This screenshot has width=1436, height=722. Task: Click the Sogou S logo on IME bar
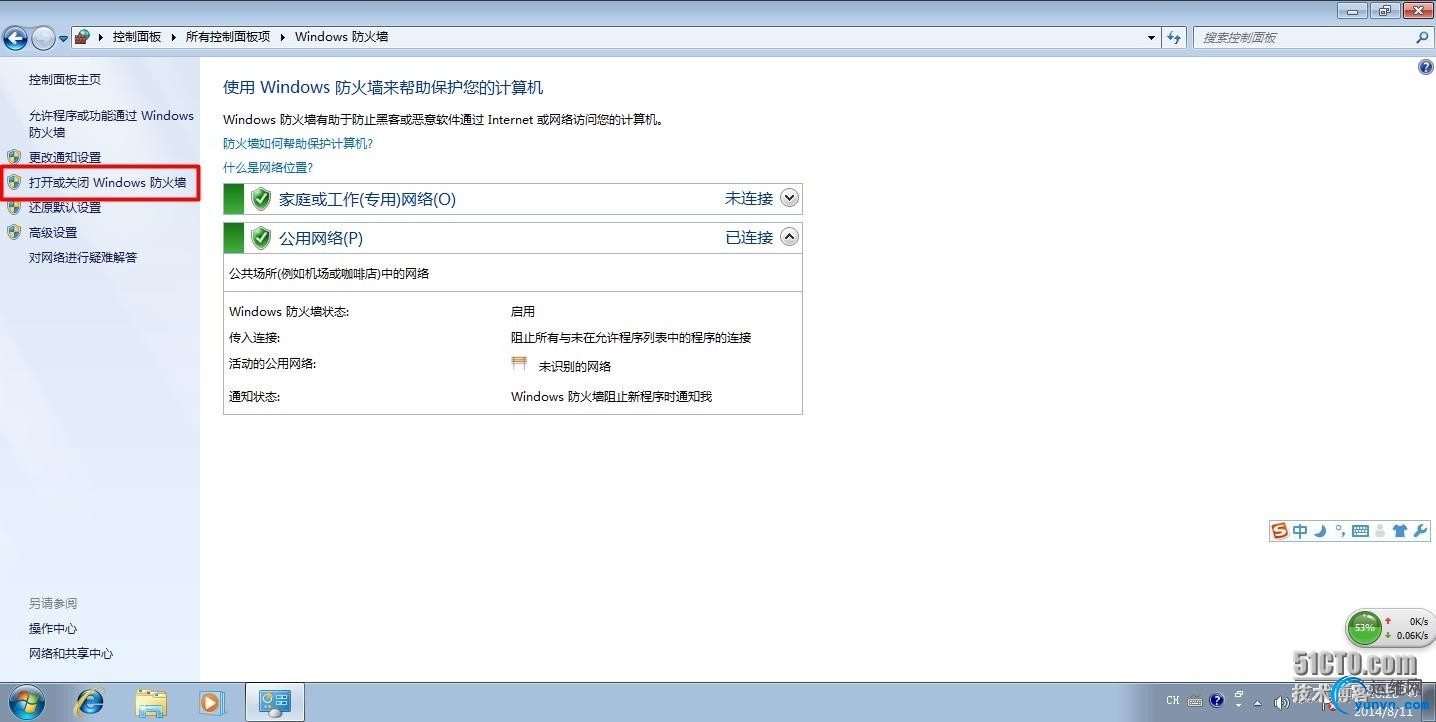tap(1280, 531)
